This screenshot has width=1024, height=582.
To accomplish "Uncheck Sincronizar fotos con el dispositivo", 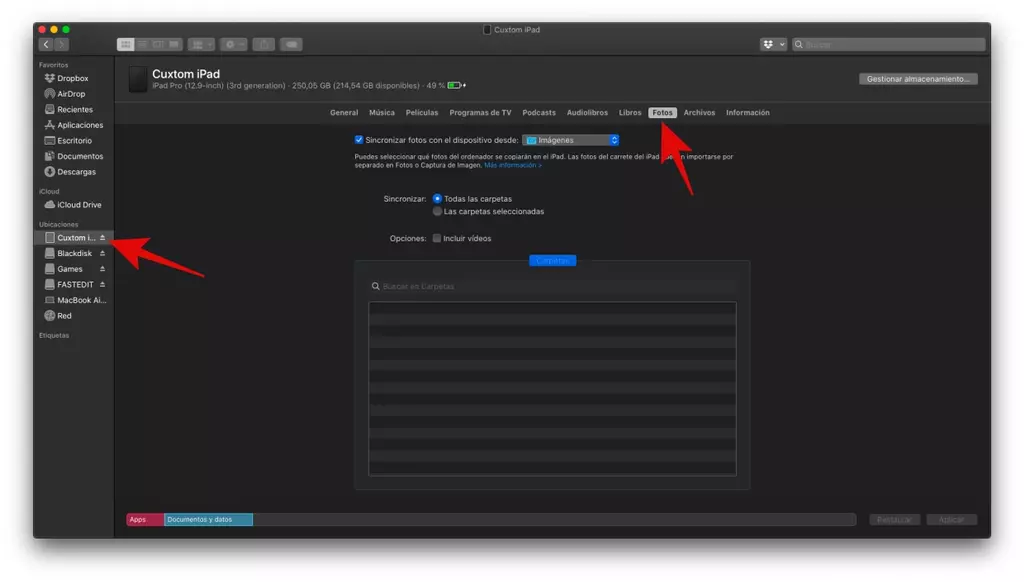I will [x=359, y=140].
